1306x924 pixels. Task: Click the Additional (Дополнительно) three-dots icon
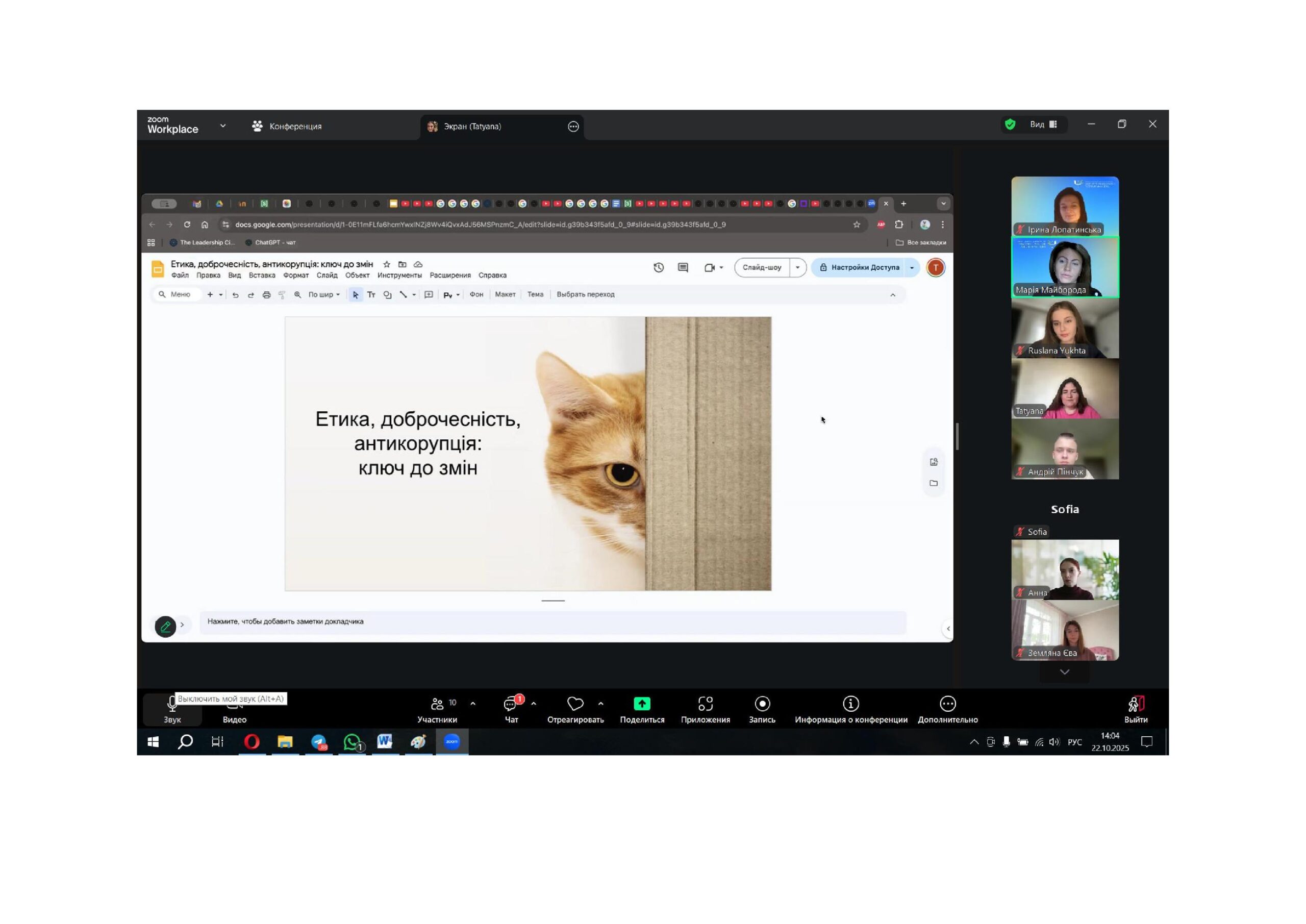(x=948, y=704)
